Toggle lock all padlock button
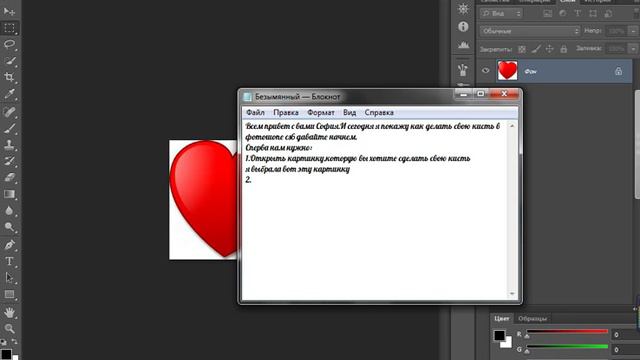This screenshot has height=360, width=640. pos(563,49)
